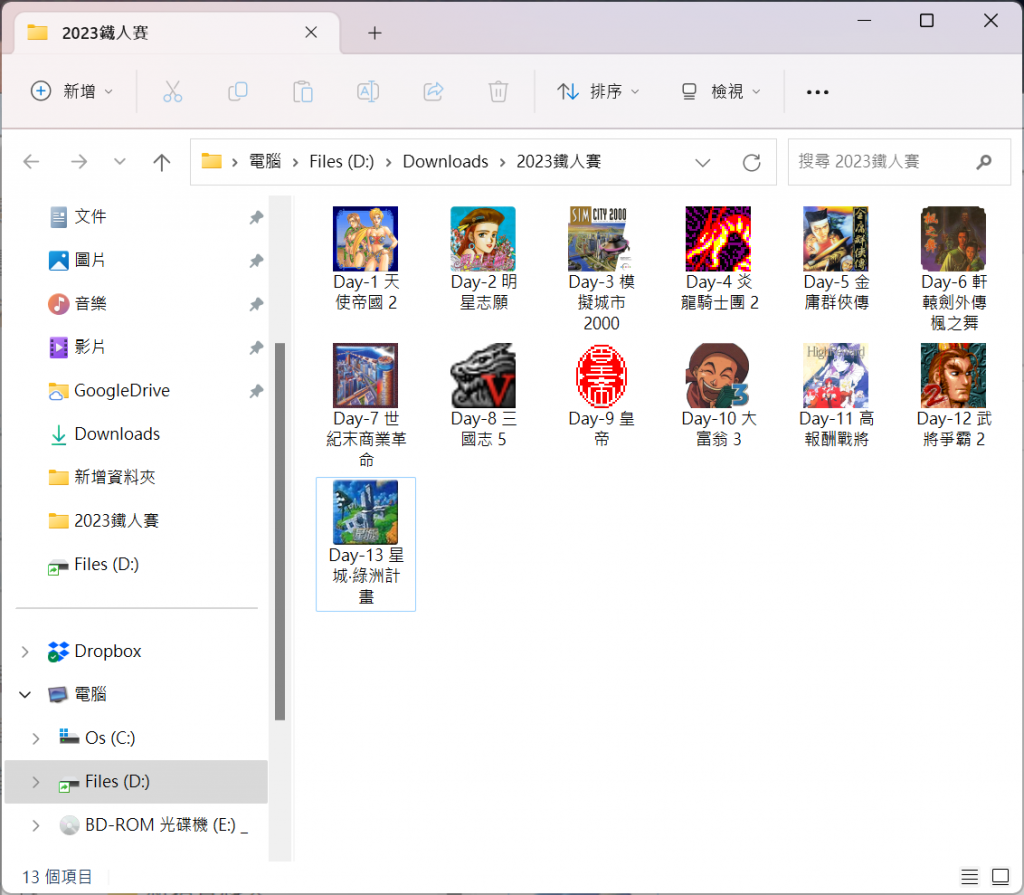
Task: Select the Day-7 世紀末商業革命 file
Action: [x=366, y=406]
